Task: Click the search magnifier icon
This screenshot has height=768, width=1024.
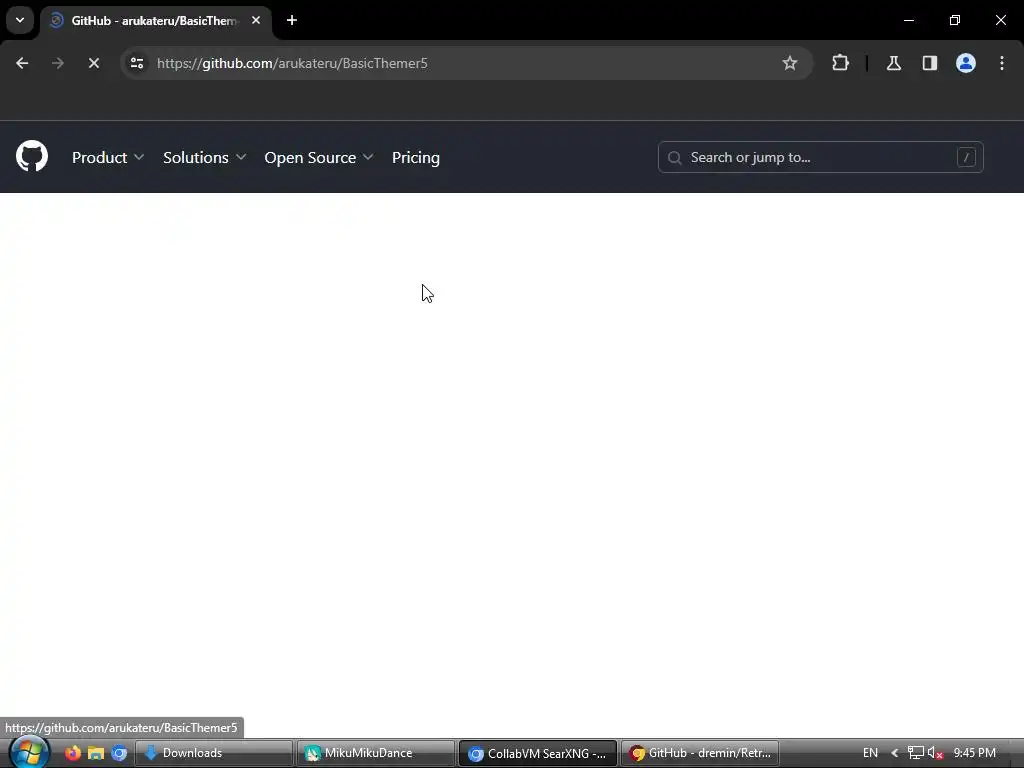Action: [675, 158]
